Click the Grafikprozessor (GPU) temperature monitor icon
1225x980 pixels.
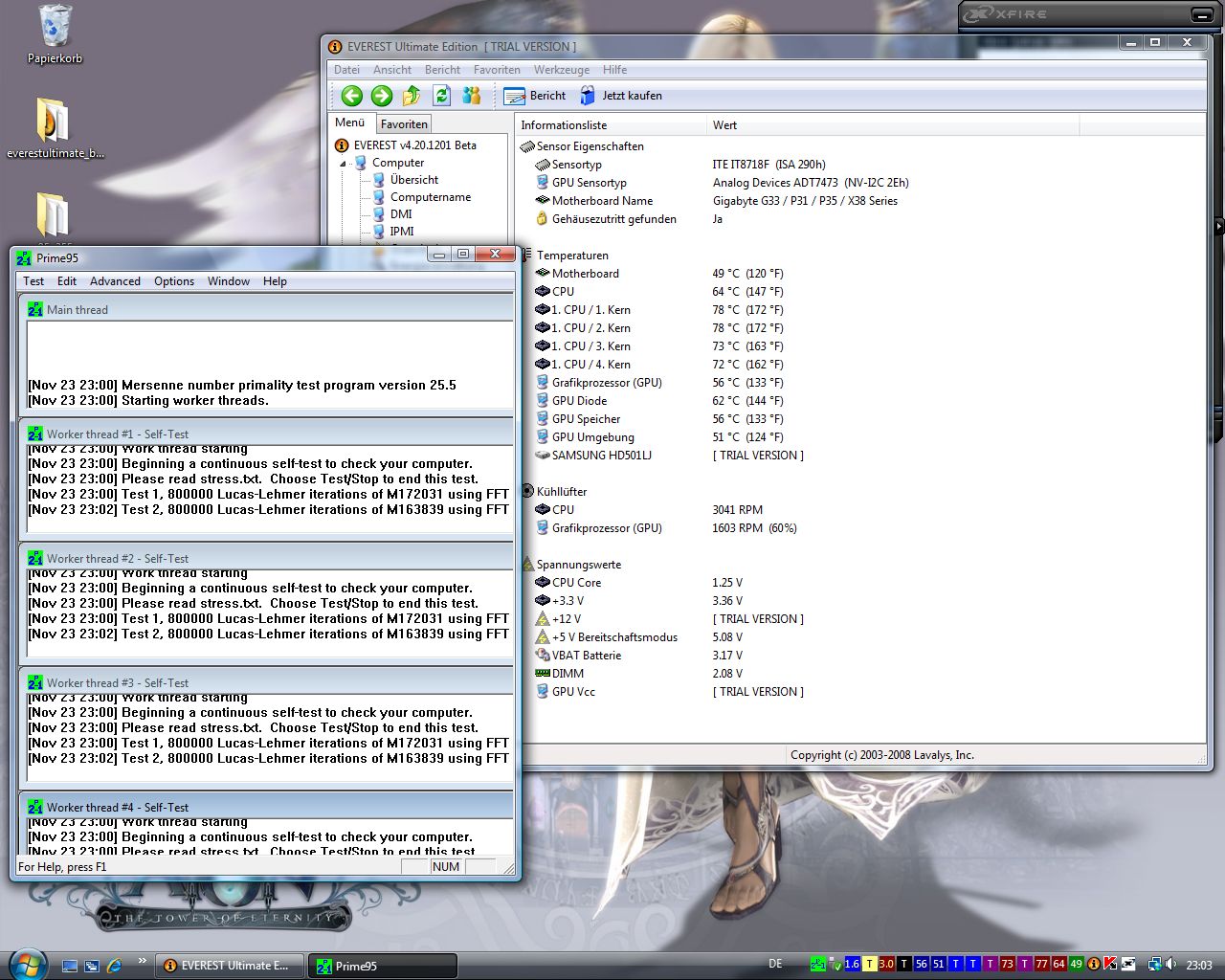pos(542,383)
